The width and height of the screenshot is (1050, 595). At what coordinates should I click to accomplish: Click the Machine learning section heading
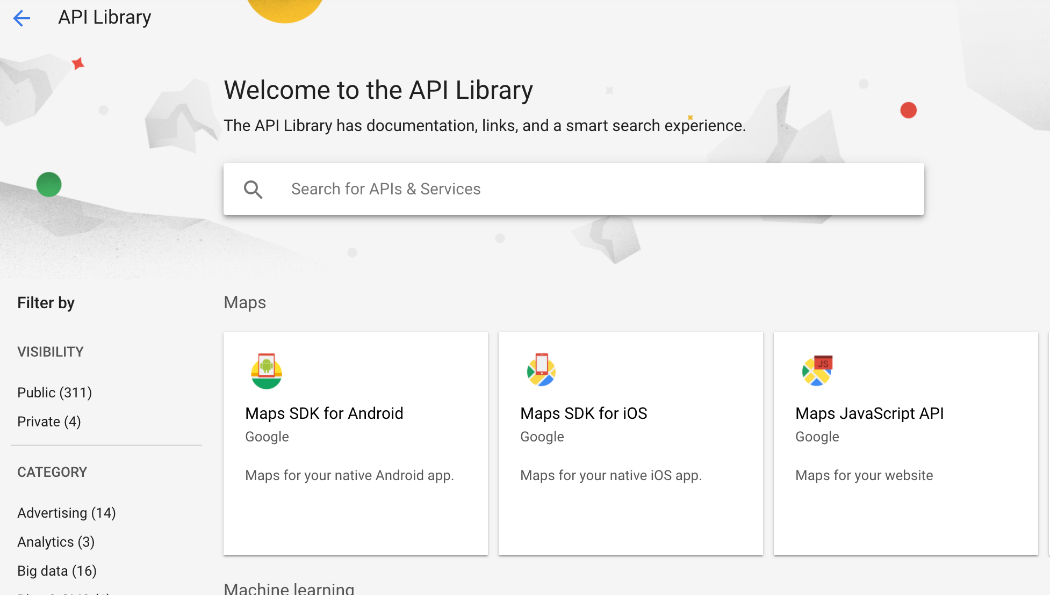(x=289, y=588)
